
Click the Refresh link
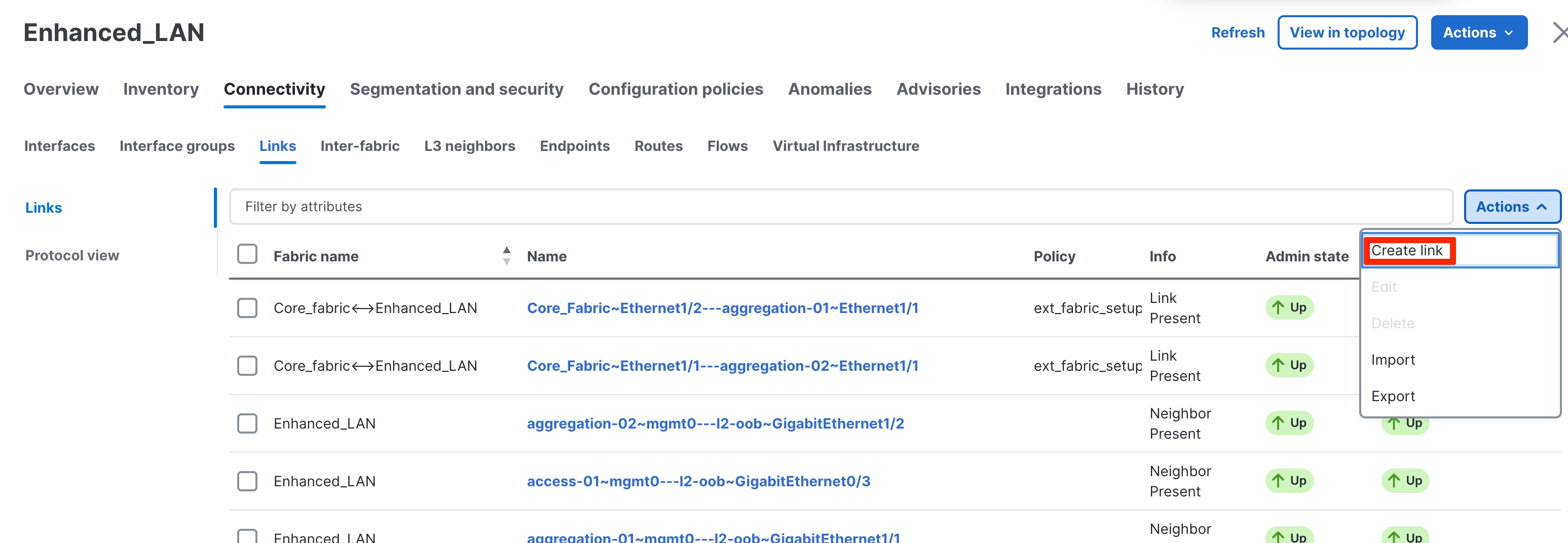(1238, 33)
